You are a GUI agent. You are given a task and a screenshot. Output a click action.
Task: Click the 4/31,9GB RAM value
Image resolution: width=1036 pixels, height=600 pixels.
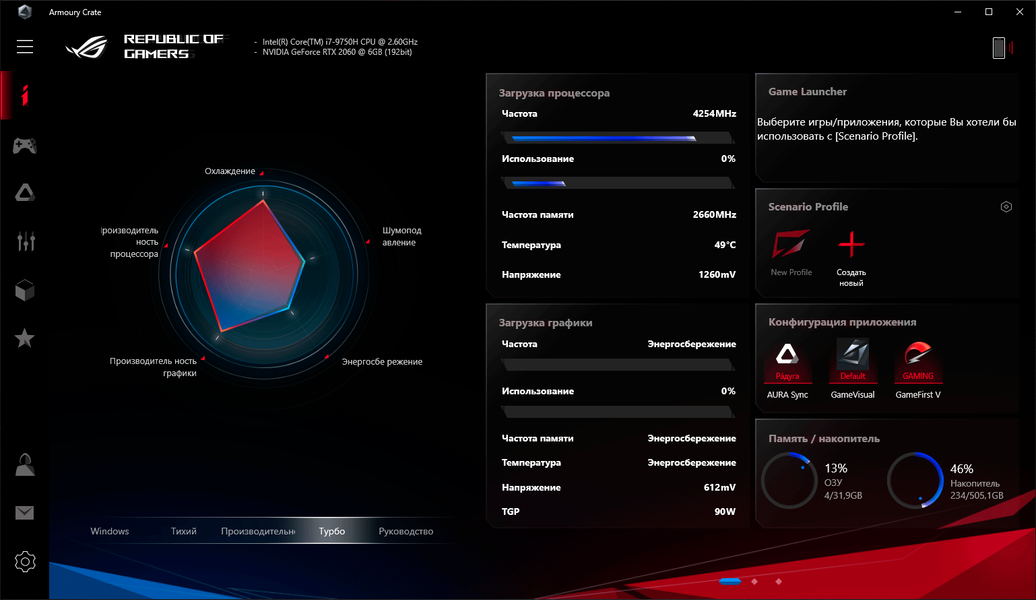[x=843, y=496]
